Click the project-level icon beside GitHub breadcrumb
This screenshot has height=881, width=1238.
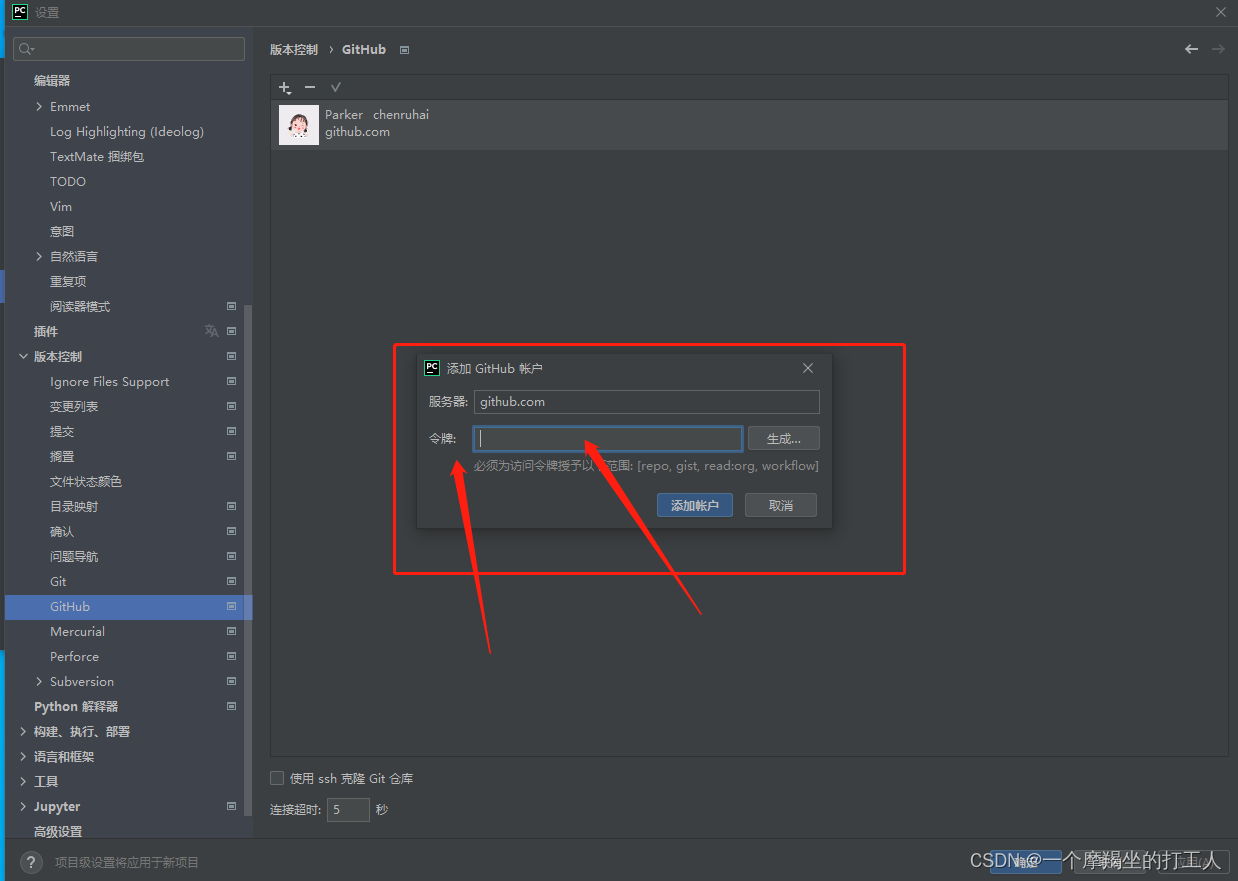[x=404, y=50]
